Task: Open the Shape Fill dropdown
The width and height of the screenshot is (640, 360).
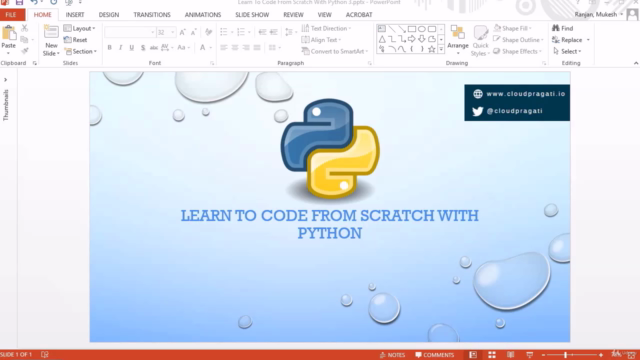Action: click(x=513, y=28)
